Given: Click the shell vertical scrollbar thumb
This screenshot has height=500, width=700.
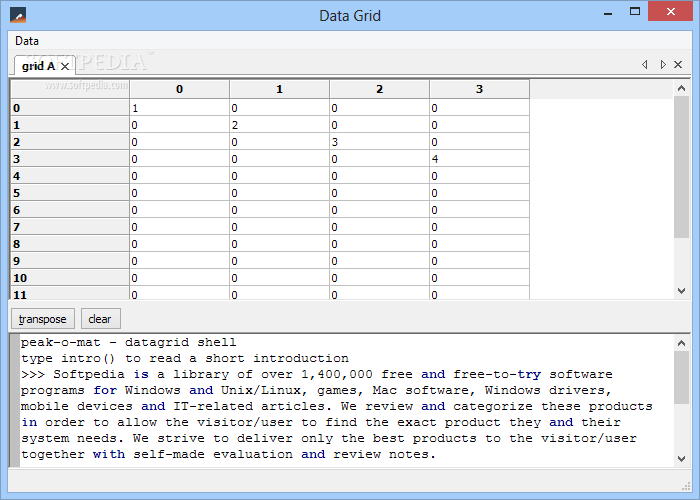Looking at the screenshot, I should point(681,377).
